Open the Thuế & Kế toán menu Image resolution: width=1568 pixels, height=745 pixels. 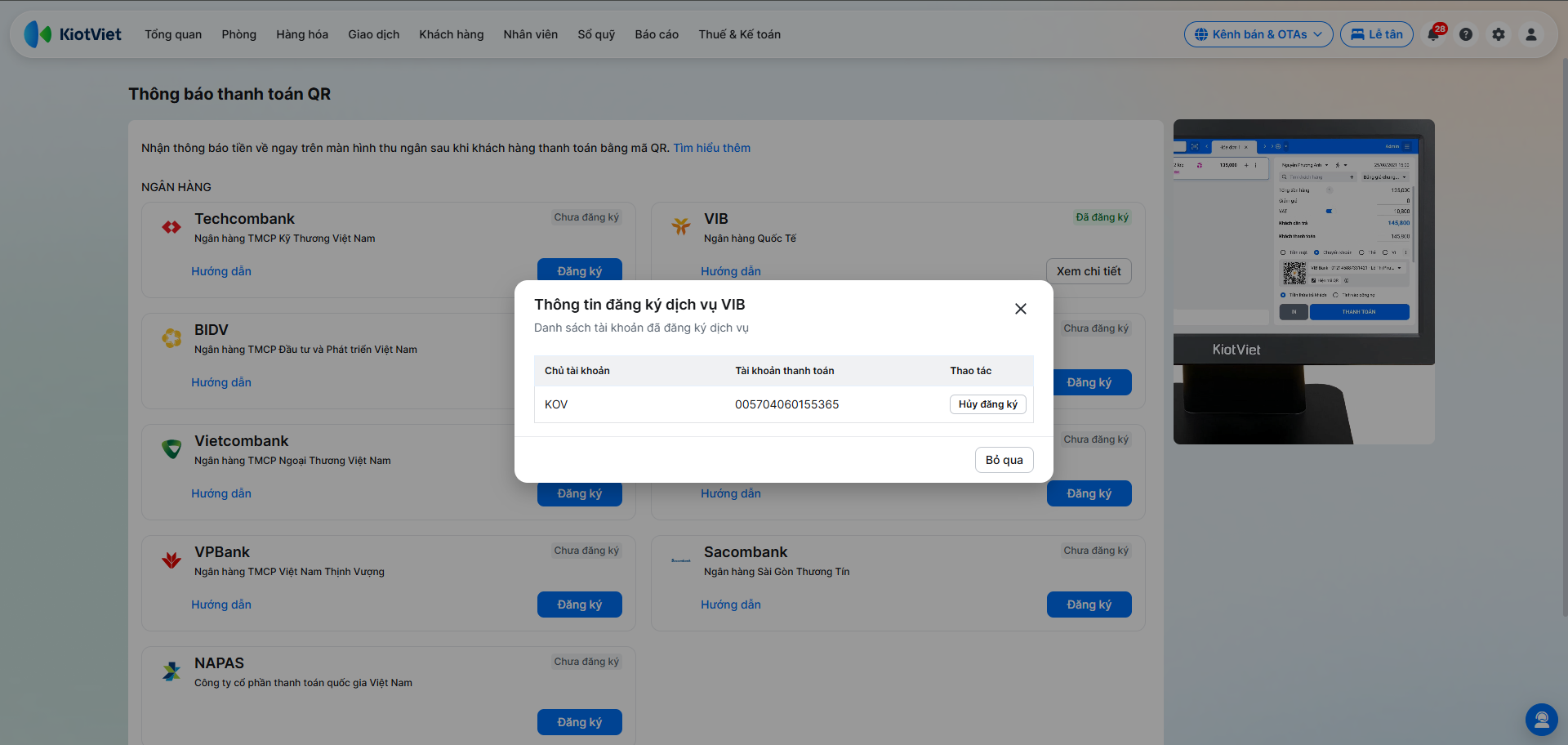740,34
